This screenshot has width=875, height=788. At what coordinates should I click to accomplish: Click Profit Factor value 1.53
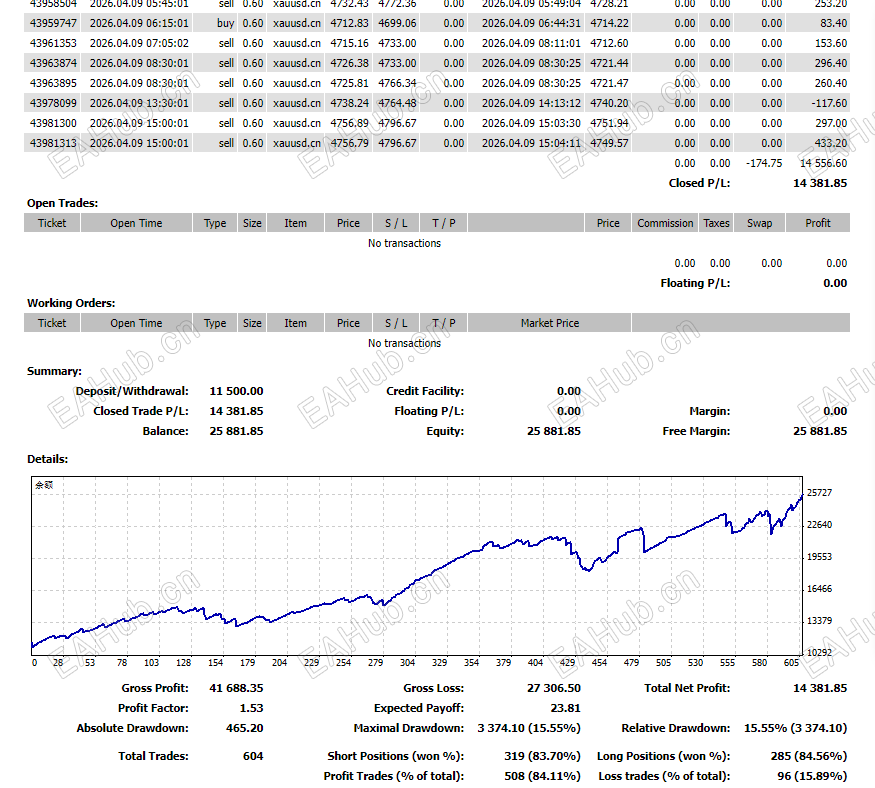tap(251, 708)
